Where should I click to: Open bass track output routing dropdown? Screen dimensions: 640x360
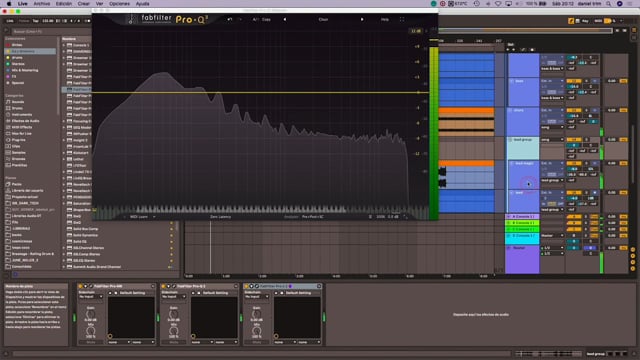pyautogui.click(x=552, y=98)
